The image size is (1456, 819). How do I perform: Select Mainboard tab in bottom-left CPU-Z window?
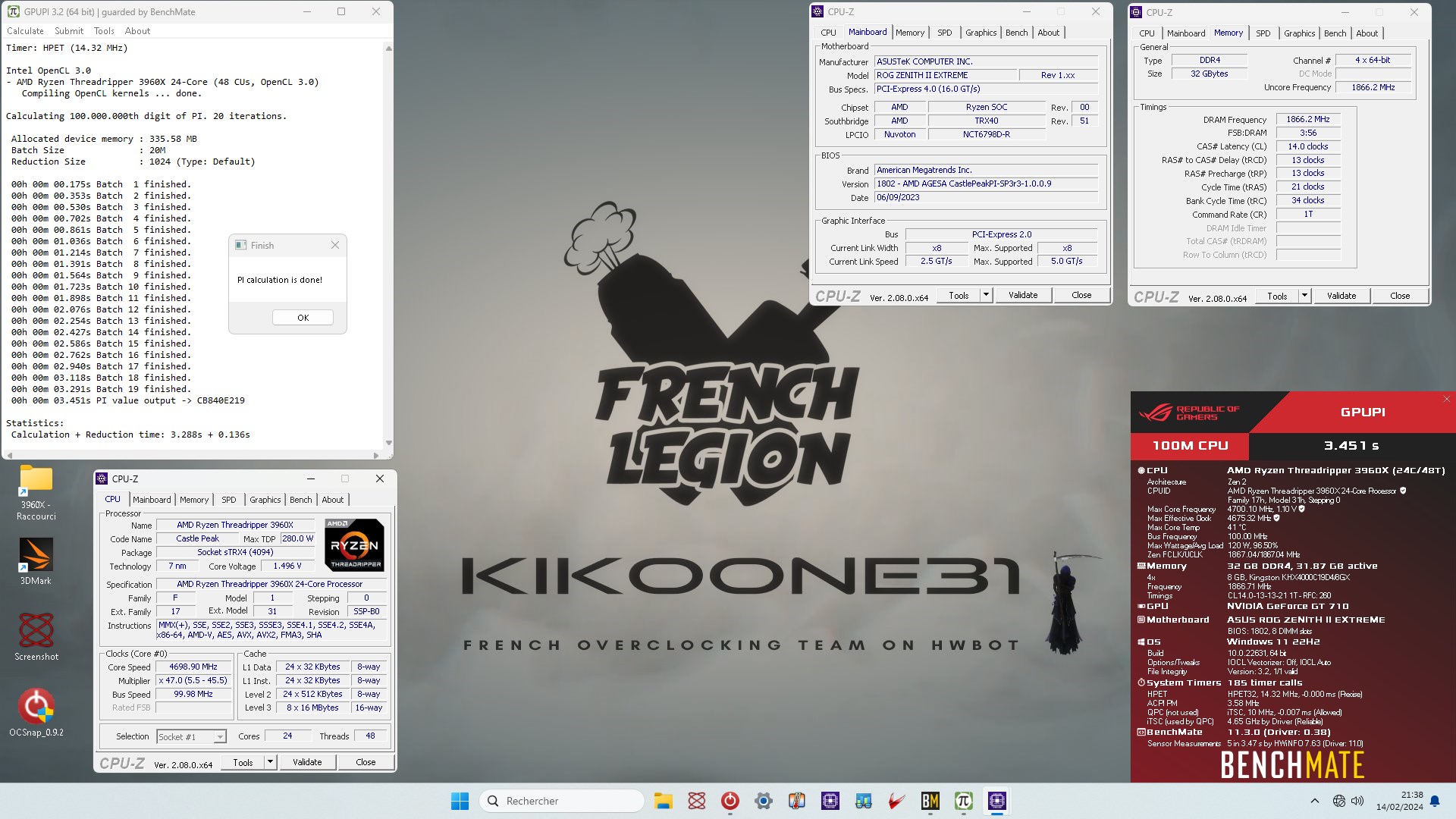click(x=152, y=500)
